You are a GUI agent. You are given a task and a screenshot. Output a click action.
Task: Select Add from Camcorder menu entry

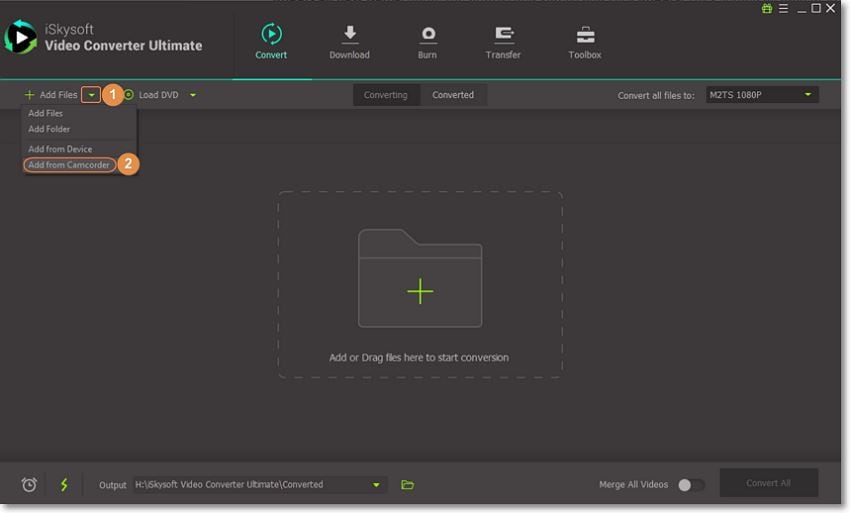tap(69, 164)
